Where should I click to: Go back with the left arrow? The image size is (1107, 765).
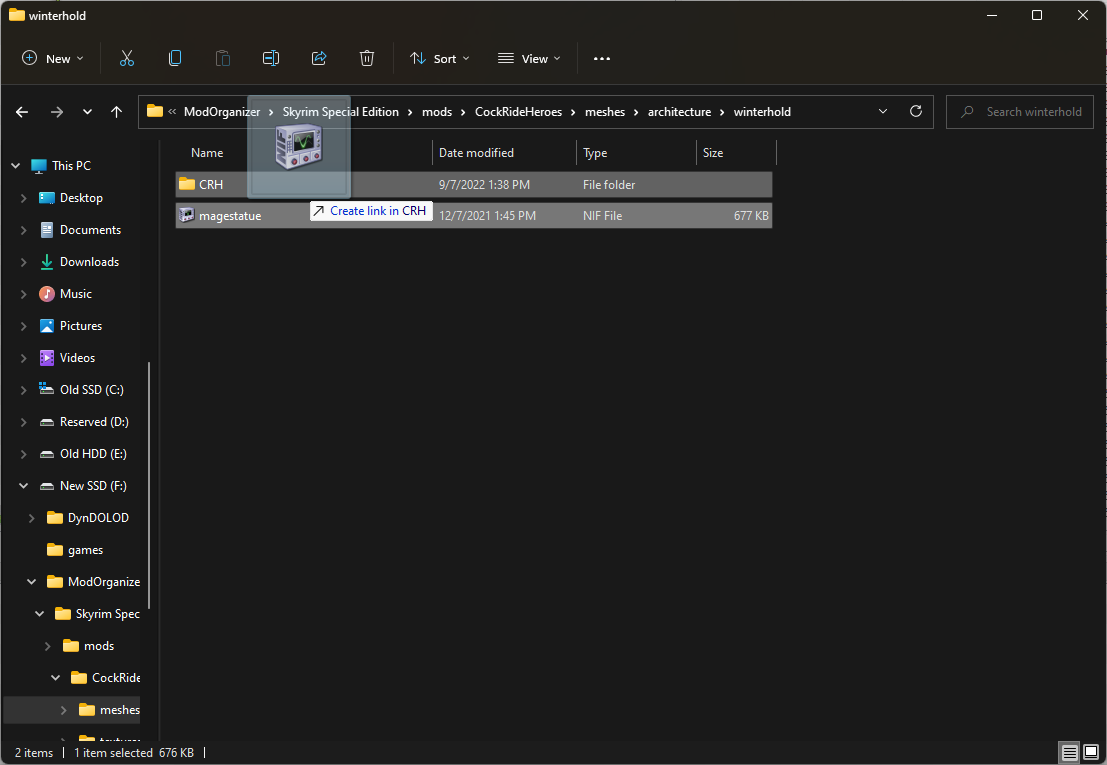(x=22, y=112)
